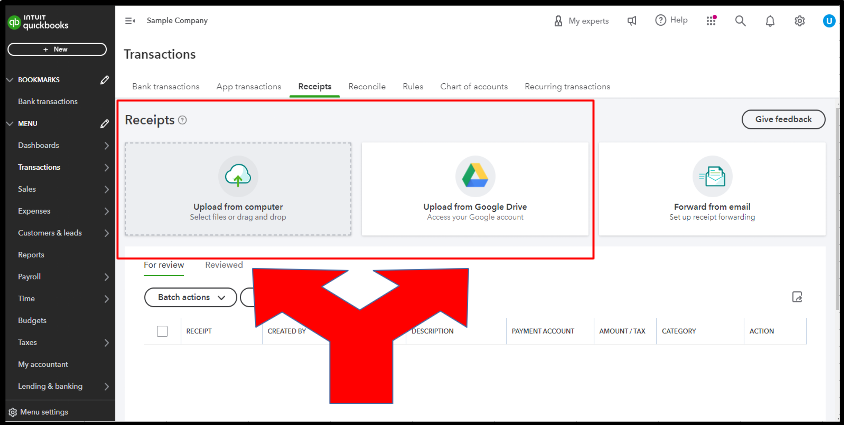Viewport: 844px width, 425px height.
Task: Click Select files or drag and drop text
Action: click(238, 217)
